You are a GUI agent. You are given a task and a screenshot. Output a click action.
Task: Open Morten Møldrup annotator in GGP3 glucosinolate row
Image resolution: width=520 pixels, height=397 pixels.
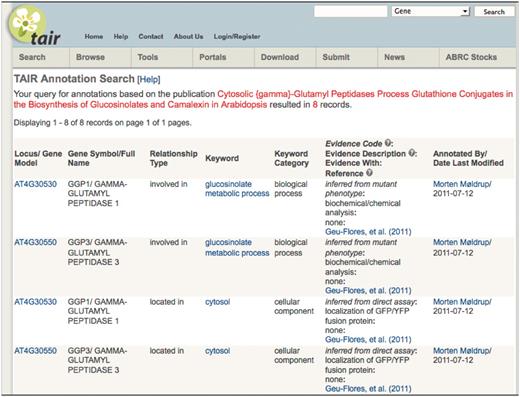click(x=462, y=242)
